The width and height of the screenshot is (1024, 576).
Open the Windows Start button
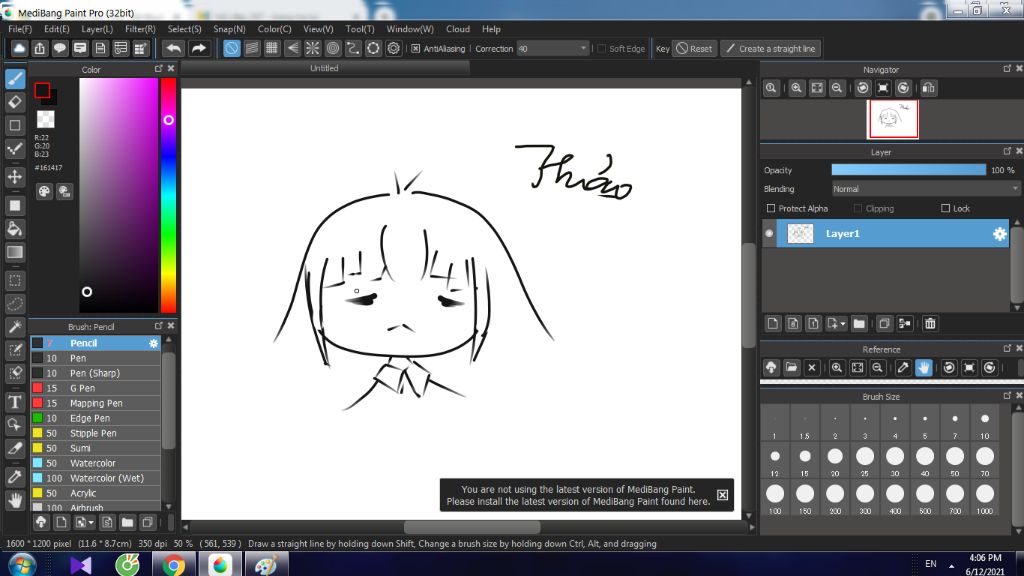point(22,564)
